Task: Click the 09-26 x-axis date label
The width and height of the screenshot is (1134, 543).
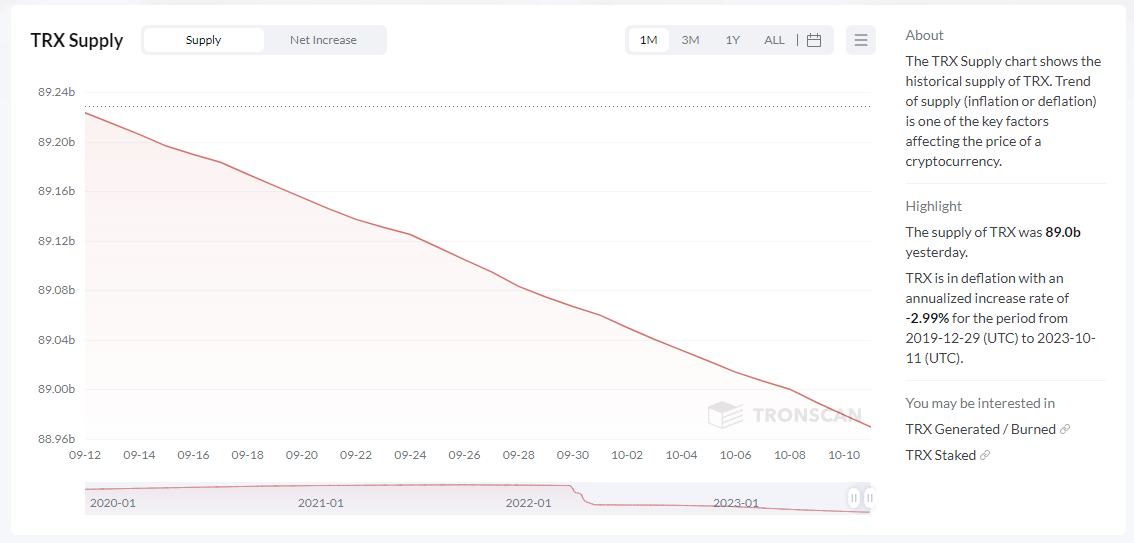Action: tap(464, 456)
